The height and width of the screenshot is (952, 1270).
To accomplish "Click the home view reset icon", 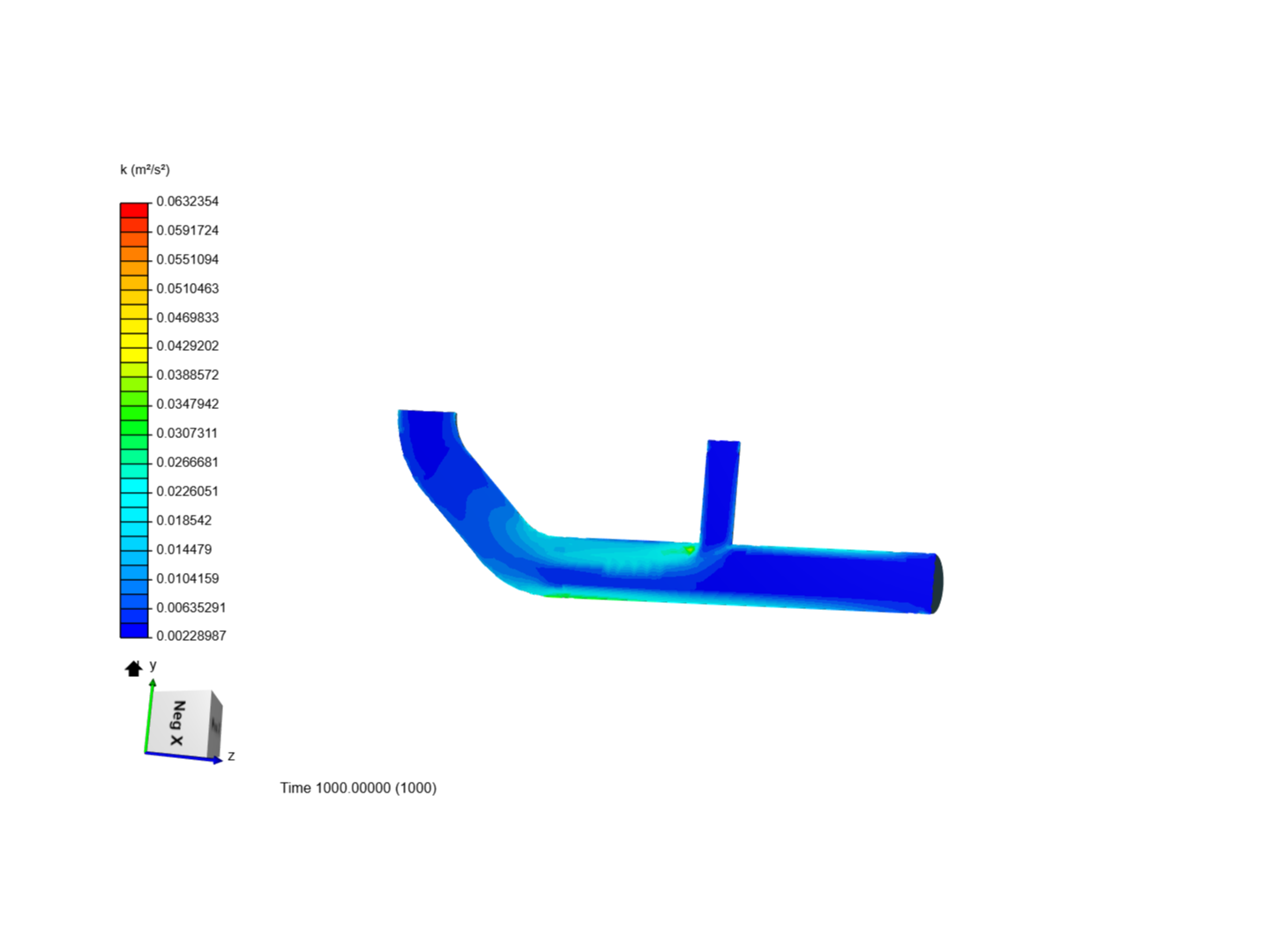I will [133, 669].
